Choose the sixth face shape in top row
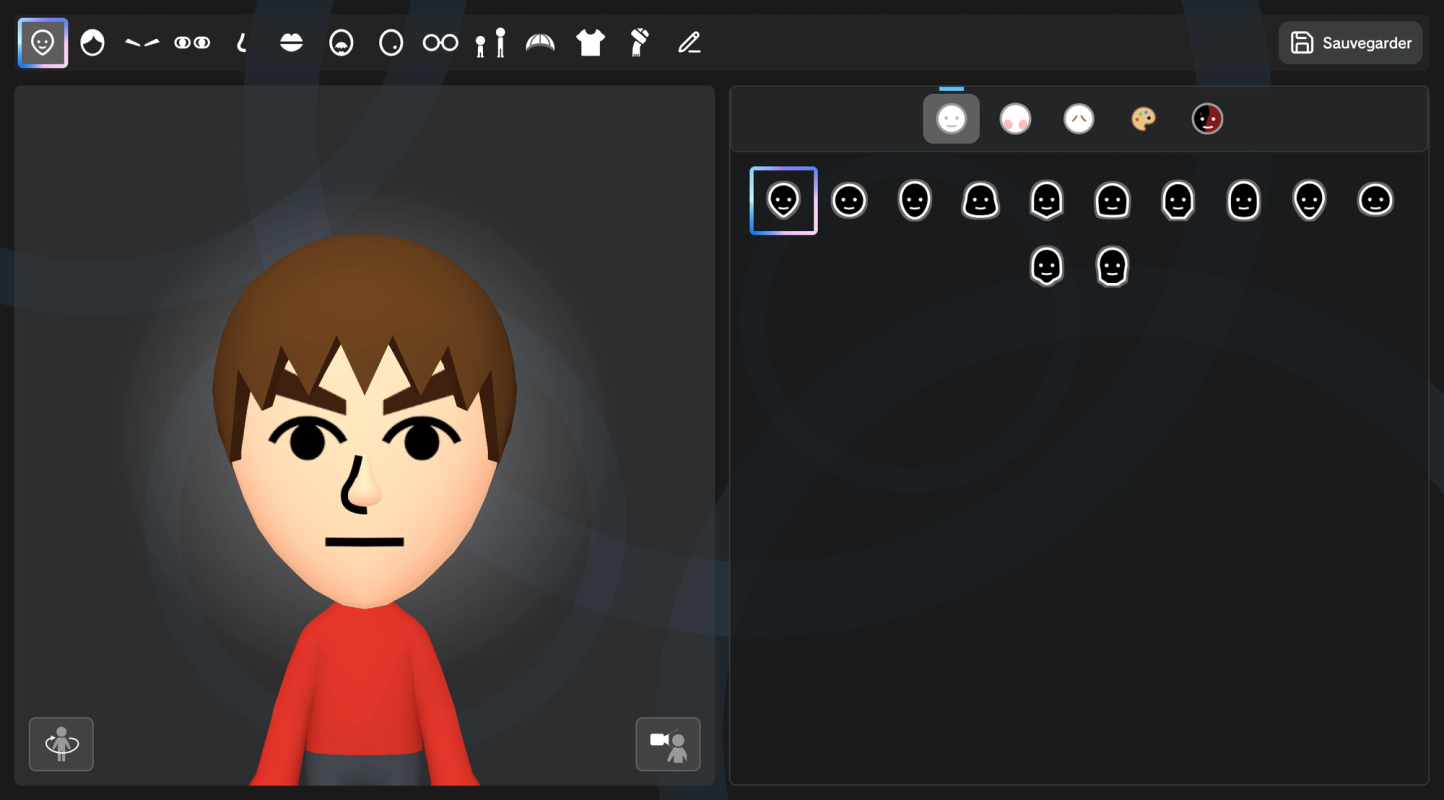1444x800 pixels. click(x=1112, y=201)
